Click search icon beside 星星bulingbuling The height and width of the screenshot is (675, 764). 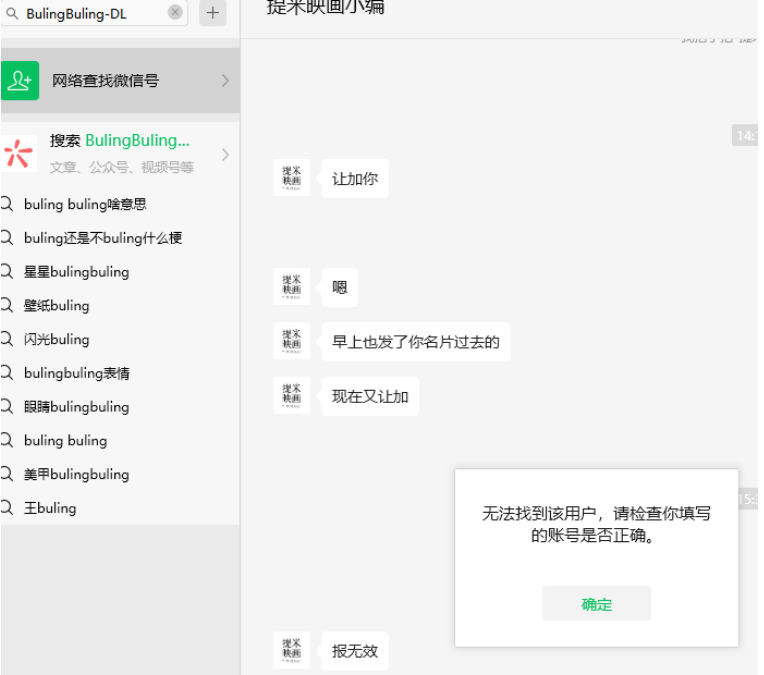click(x=7, y=271)
